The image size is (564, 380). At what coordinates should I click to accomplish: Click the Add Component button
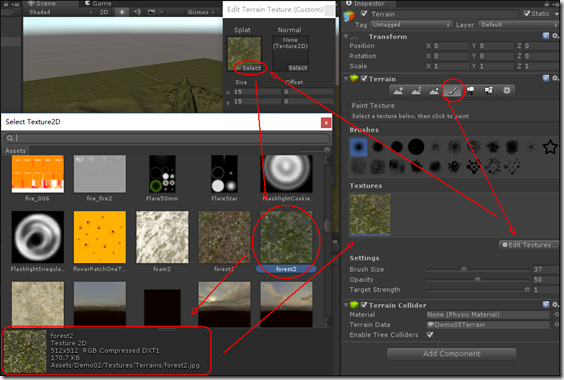[451, 354]
